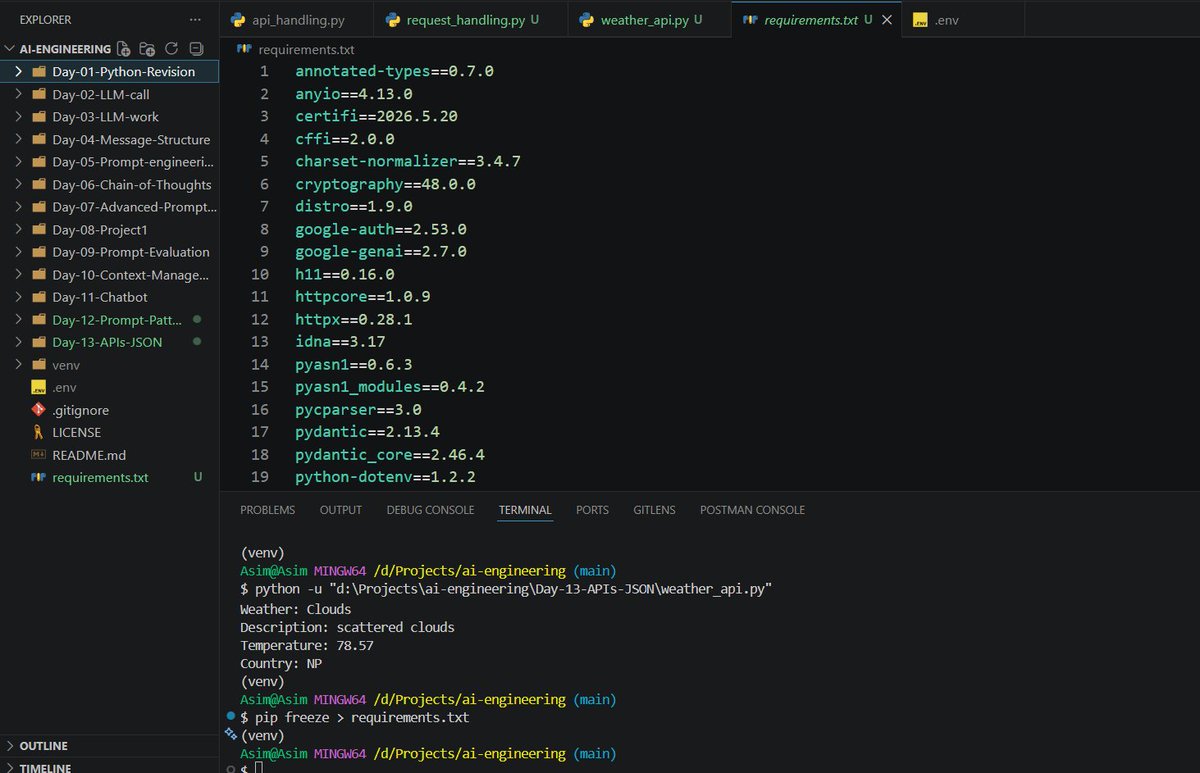Click the modified dot beside Day-13-APIs-JSON folder

[197, 342]
